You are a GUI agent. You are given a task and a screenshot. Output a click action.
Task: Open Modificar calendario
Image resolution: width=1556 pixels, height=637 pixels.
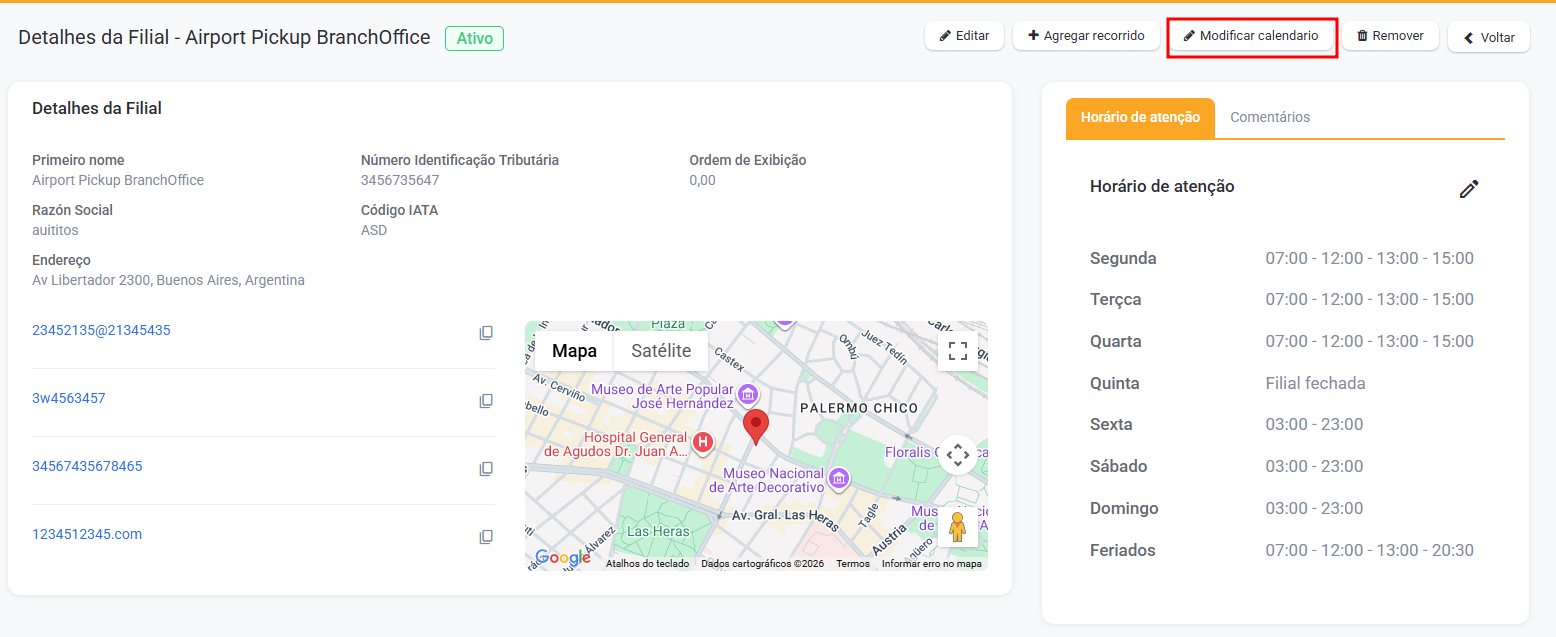point(1251,36)
